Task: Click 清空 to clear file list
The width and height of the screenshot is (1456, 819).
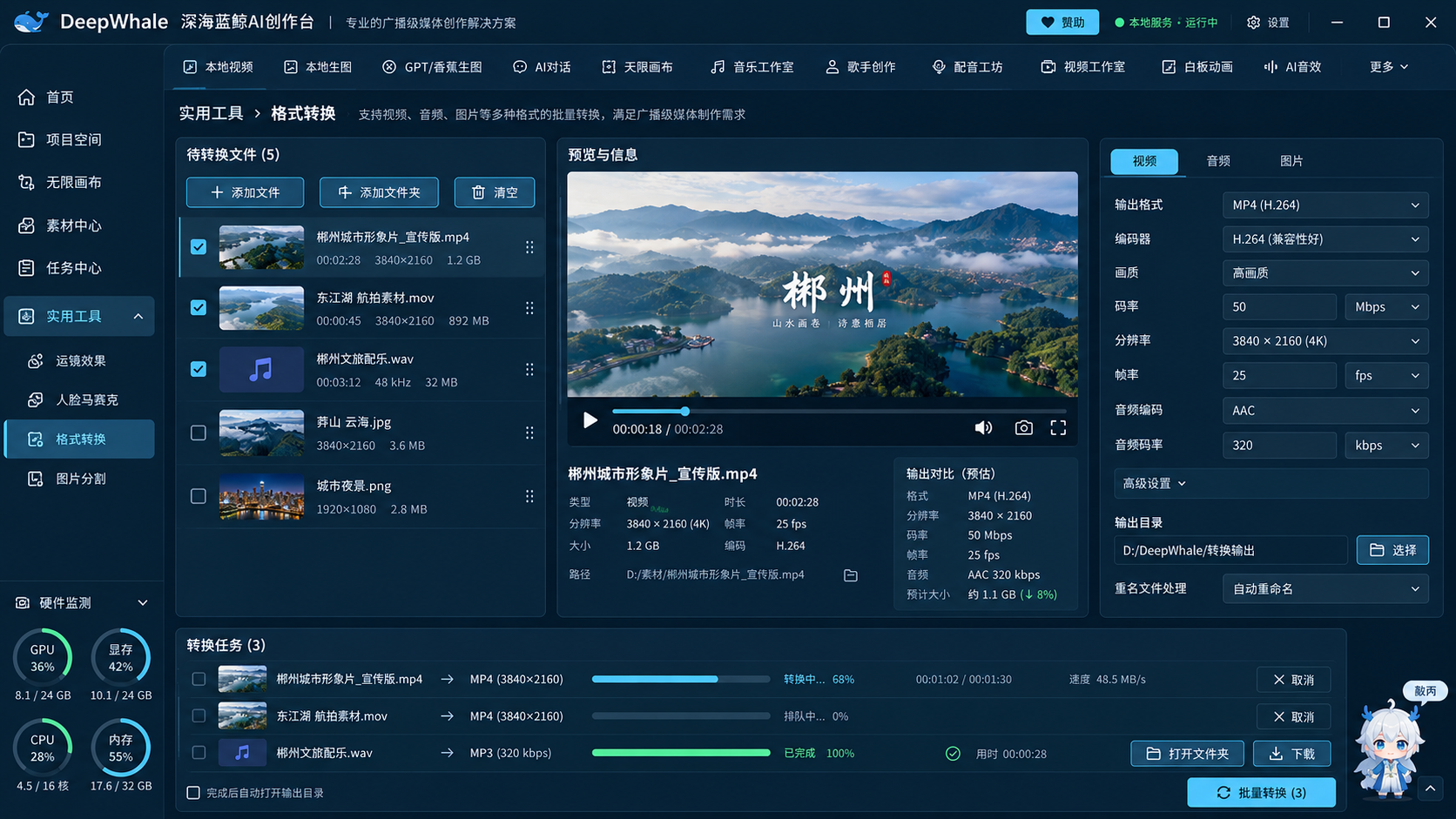Action: coord(495,192)
